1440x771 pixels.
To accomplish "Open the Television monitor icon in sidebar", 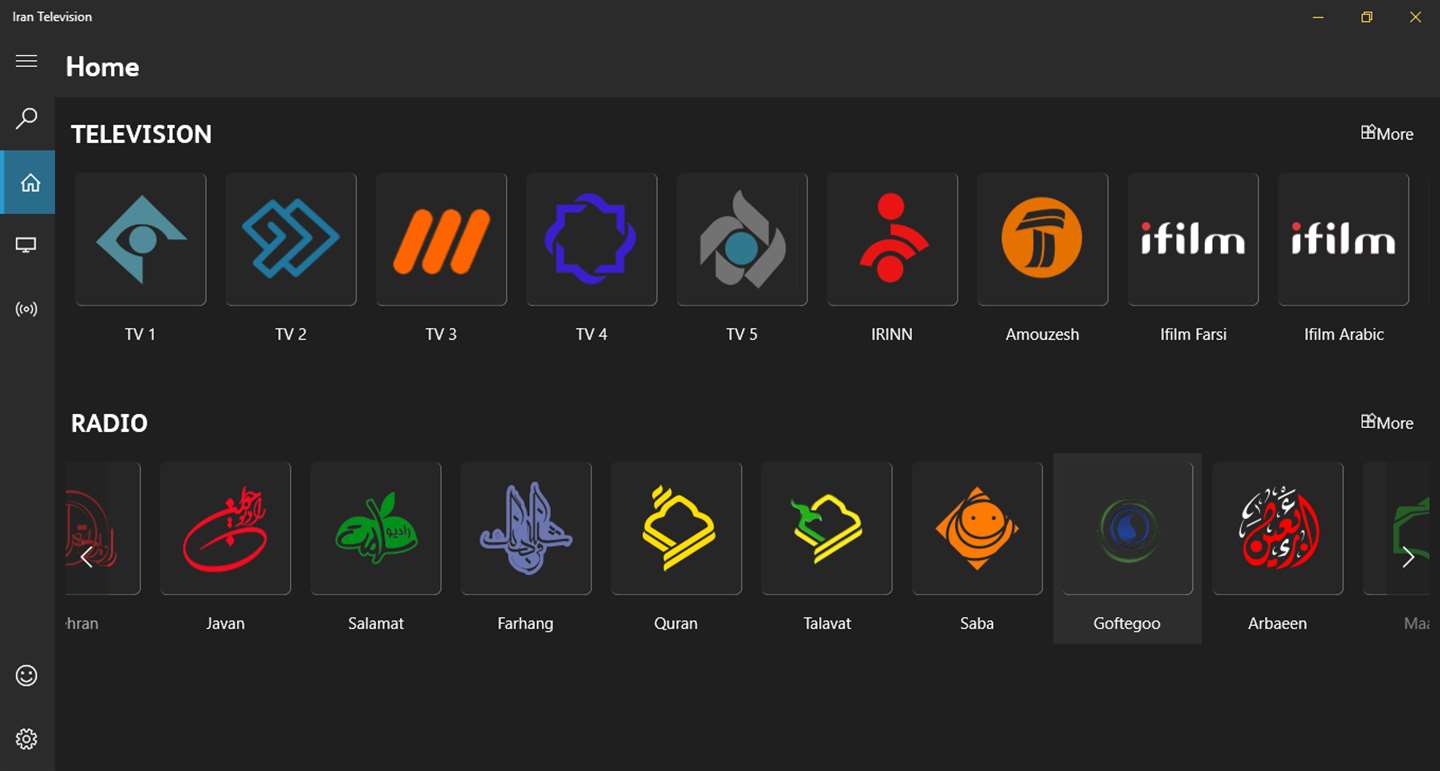I will tap(27, 245).
